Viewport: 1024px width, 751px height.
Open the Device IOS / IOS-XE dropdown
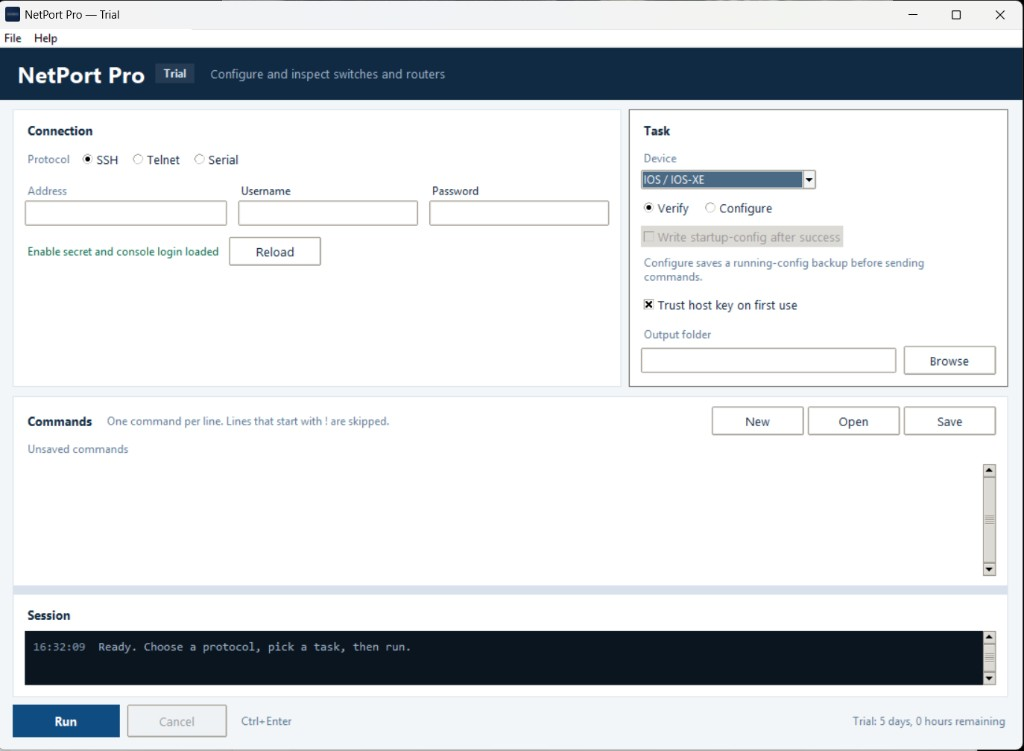(729, 180)
